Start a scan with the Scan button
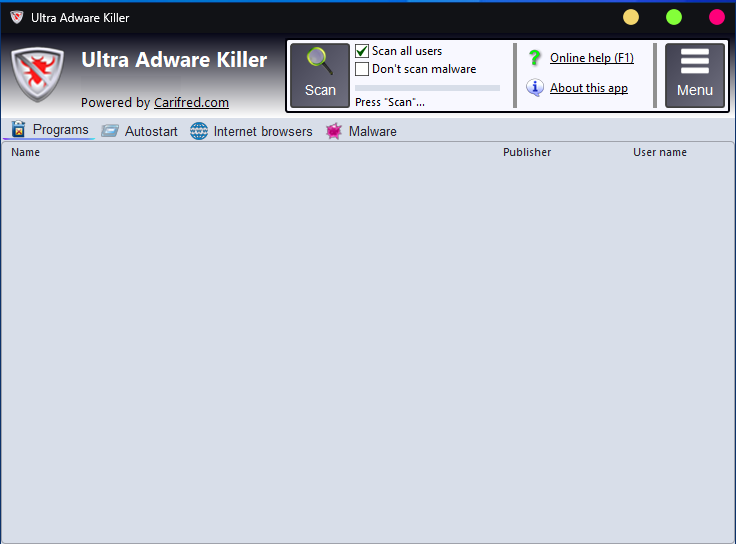The image size is (736, 544). click(x=320, y=76)
